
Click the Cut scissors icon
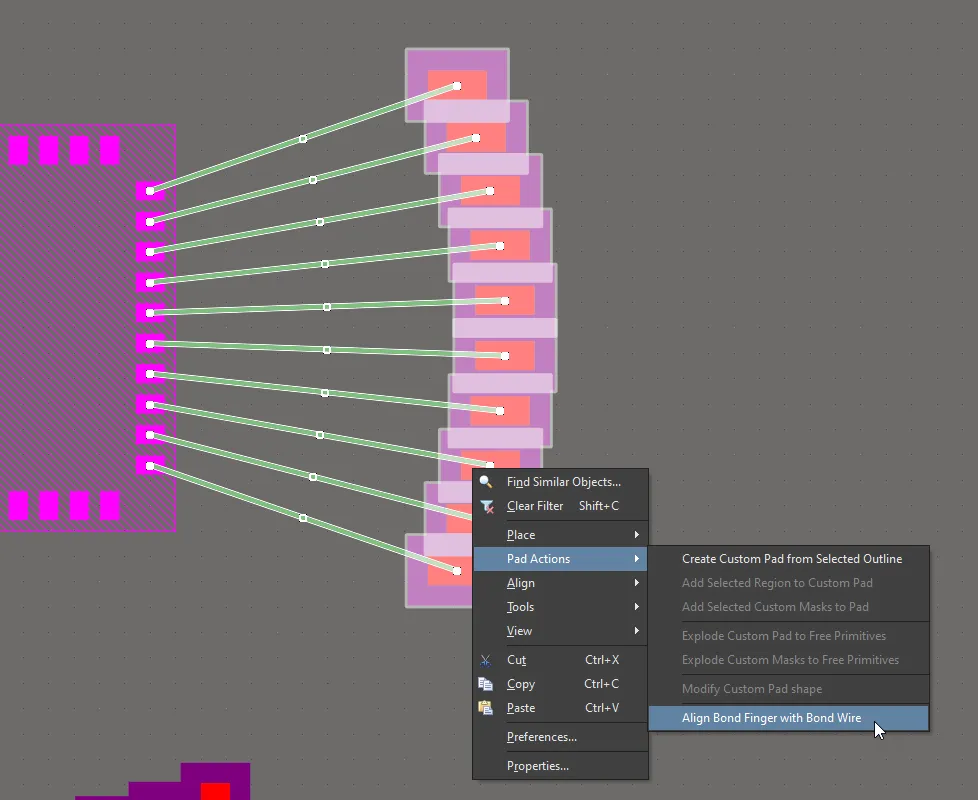(486, 660)
